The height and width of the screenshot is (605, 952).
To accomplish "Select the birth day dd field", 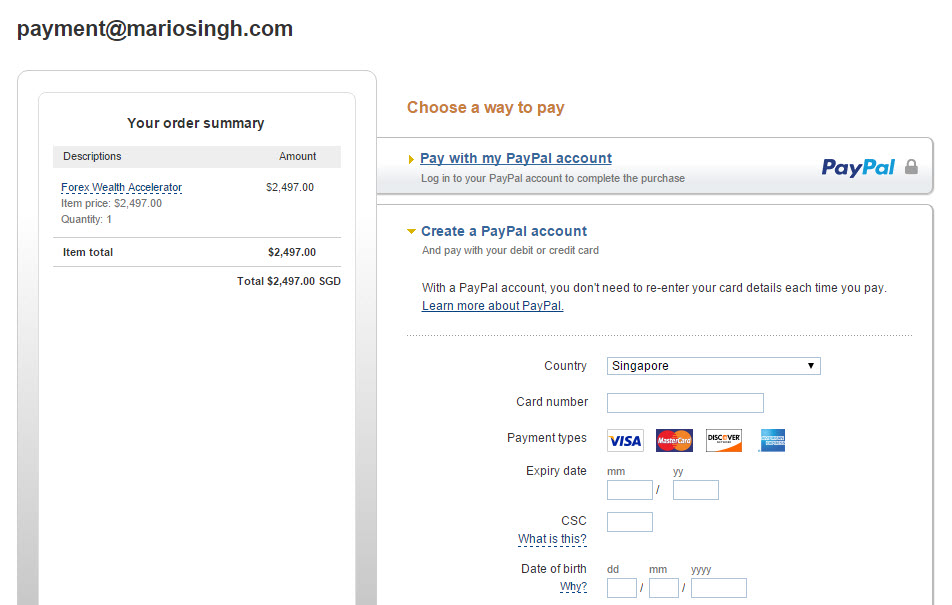I will click(621, 588).
